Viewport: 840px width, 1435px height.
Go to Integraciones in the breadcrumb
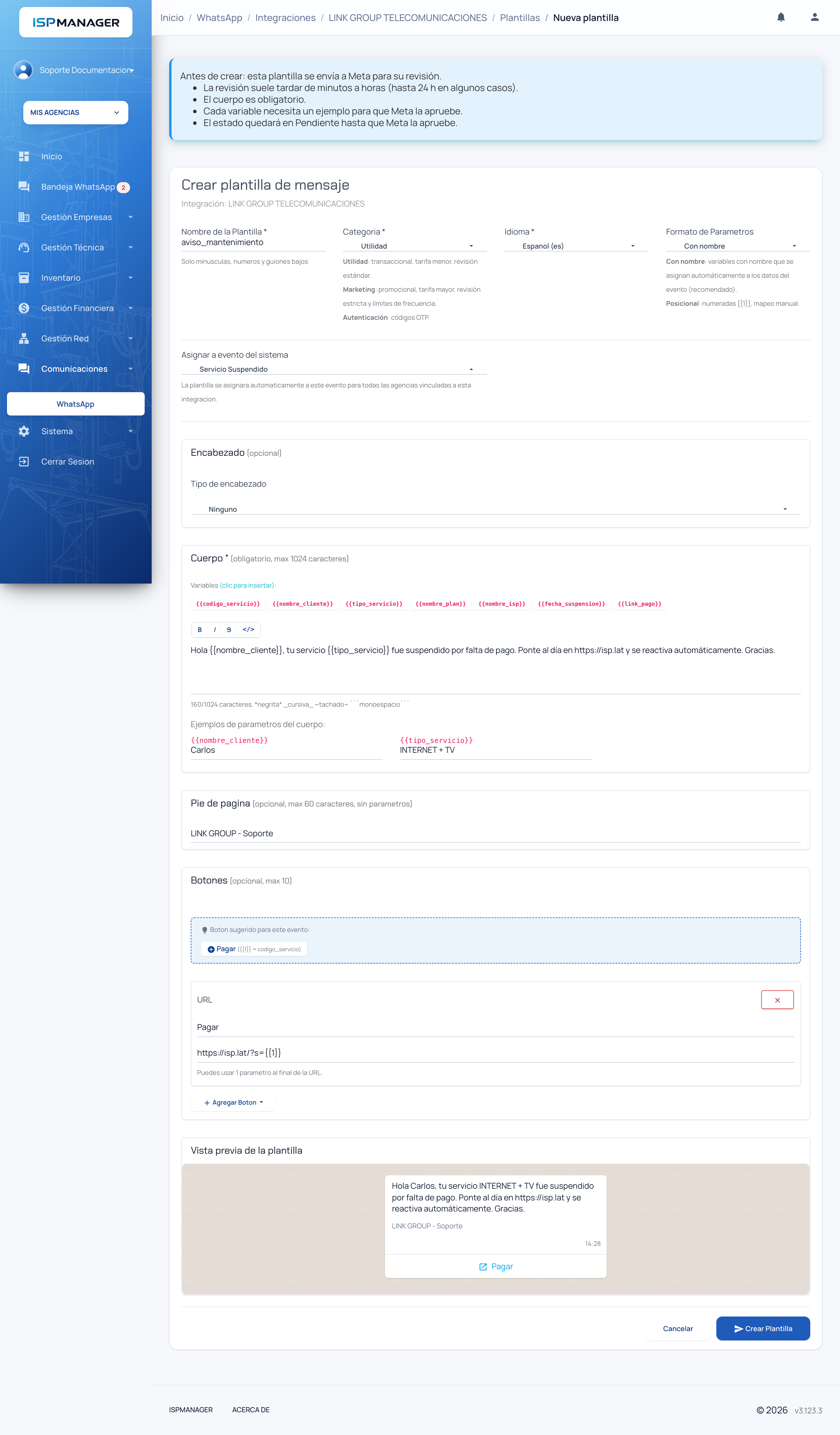point(285,18)
